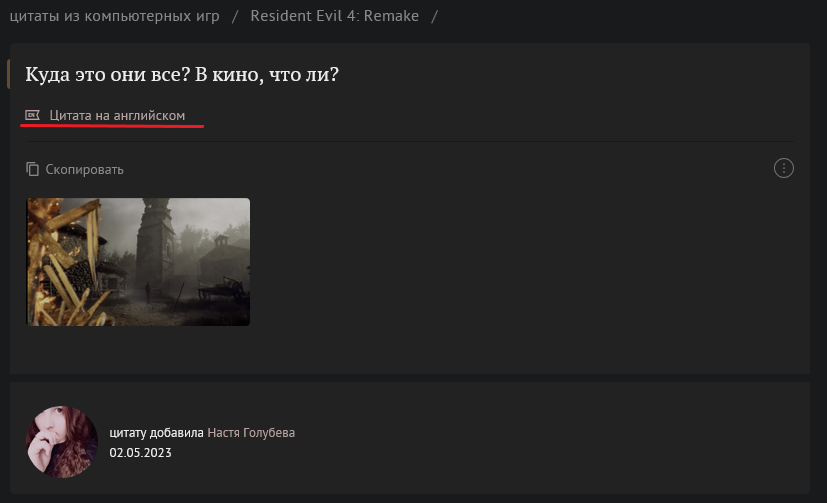The image size is (827, 503).
Task: Click the slash separator after компьютерных игр
Action: (235, 16)
